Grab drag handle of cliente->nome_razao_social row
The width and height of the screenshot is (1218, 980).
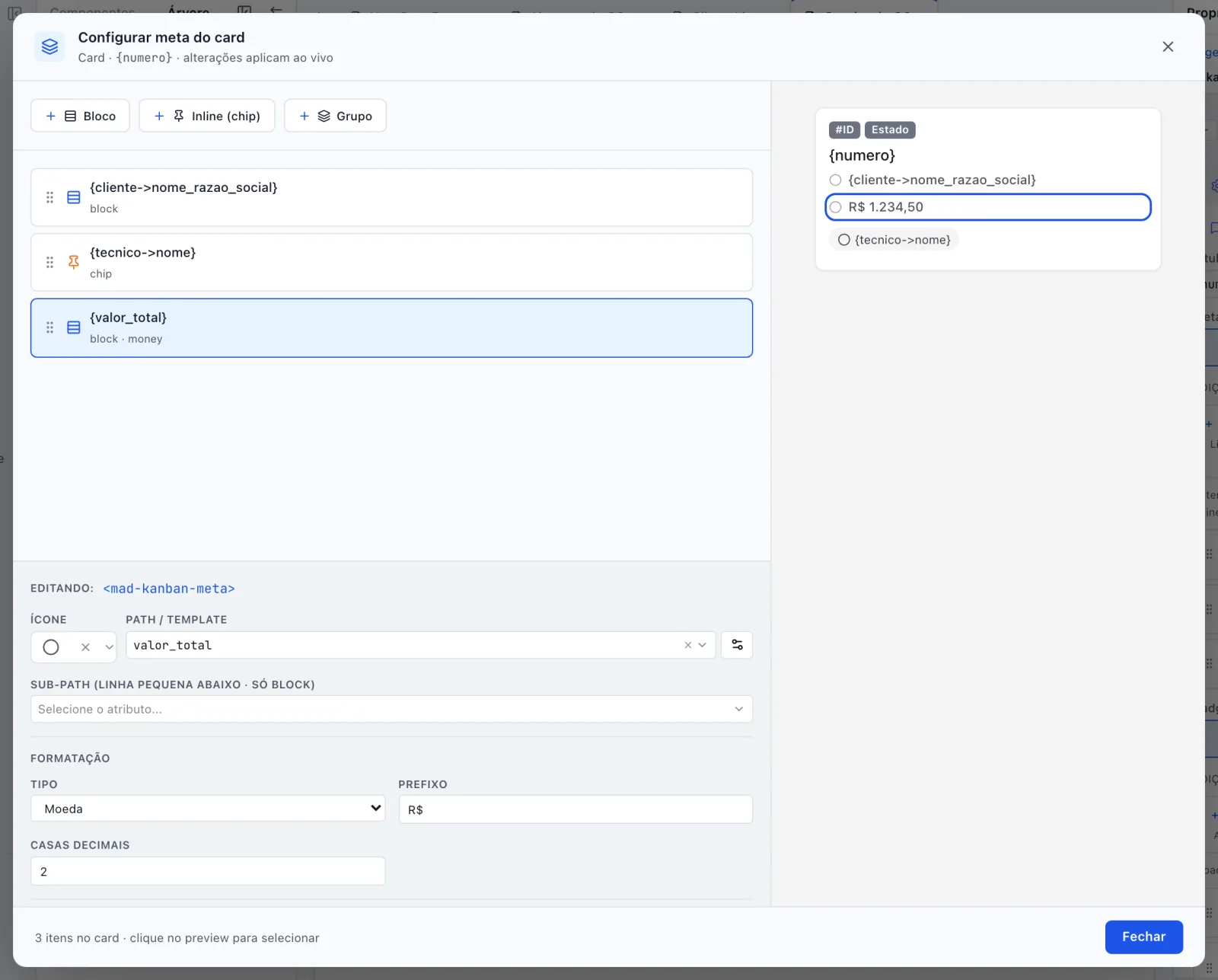[49, 197]
